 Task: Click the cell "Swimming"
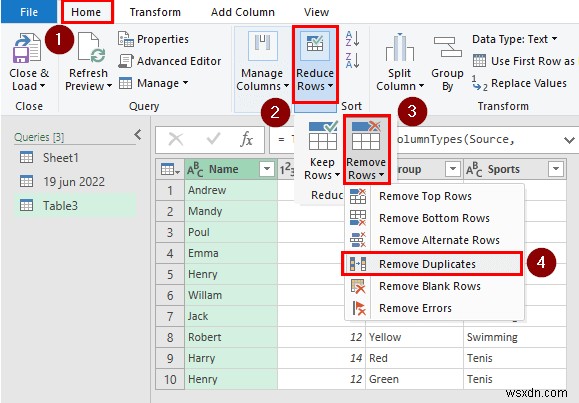pos(515,337)
